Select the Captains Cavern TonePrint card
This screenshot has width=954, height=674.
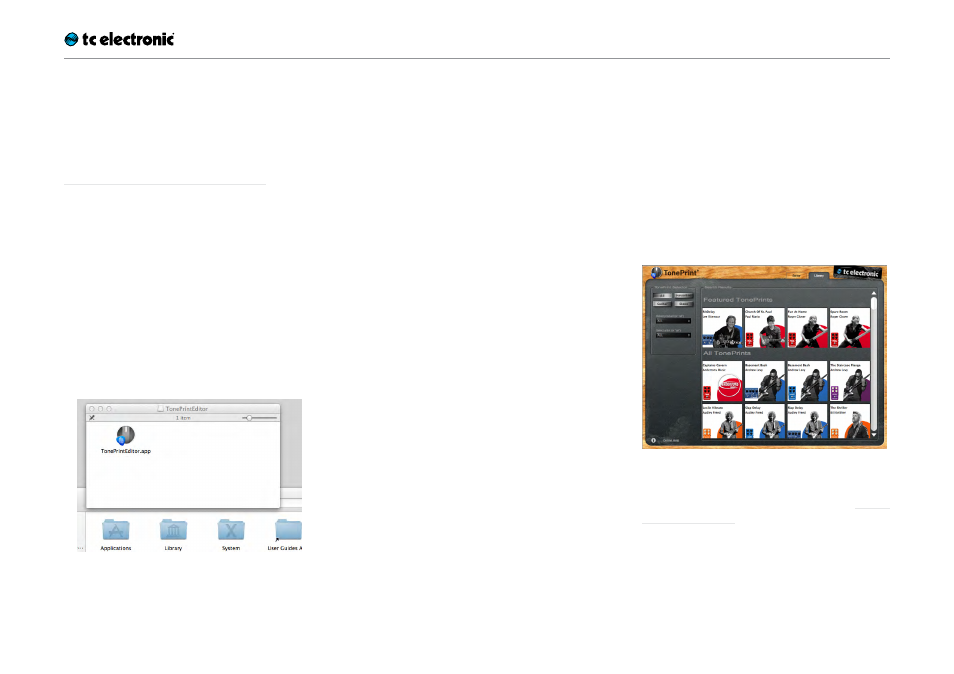pos(722,381)
